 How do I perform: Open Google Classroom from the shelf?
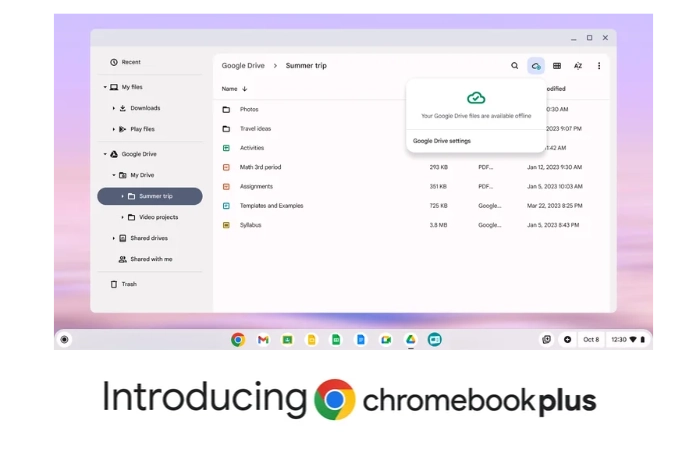[x=287, y=340]
